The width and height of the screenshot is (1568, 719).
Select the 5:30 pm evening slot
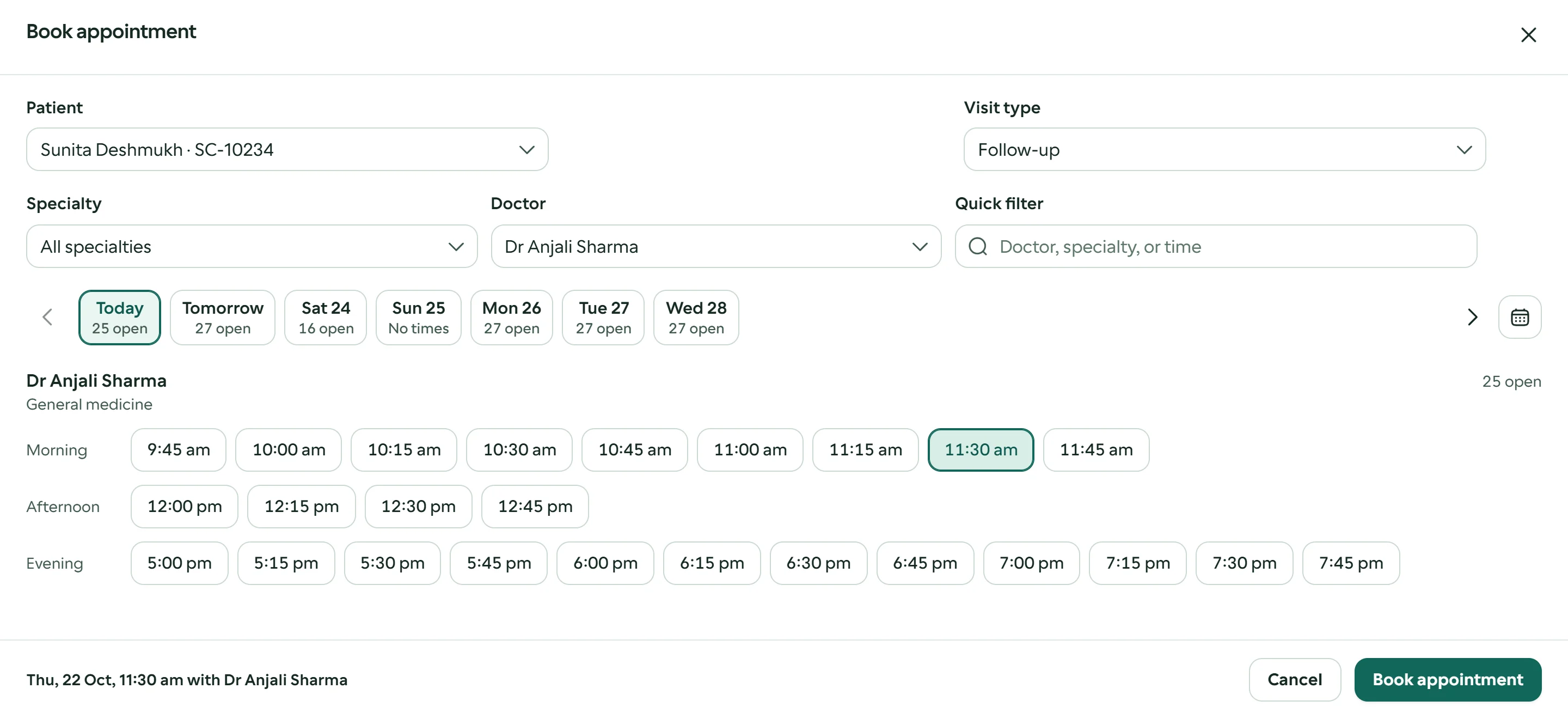point(393,563)
